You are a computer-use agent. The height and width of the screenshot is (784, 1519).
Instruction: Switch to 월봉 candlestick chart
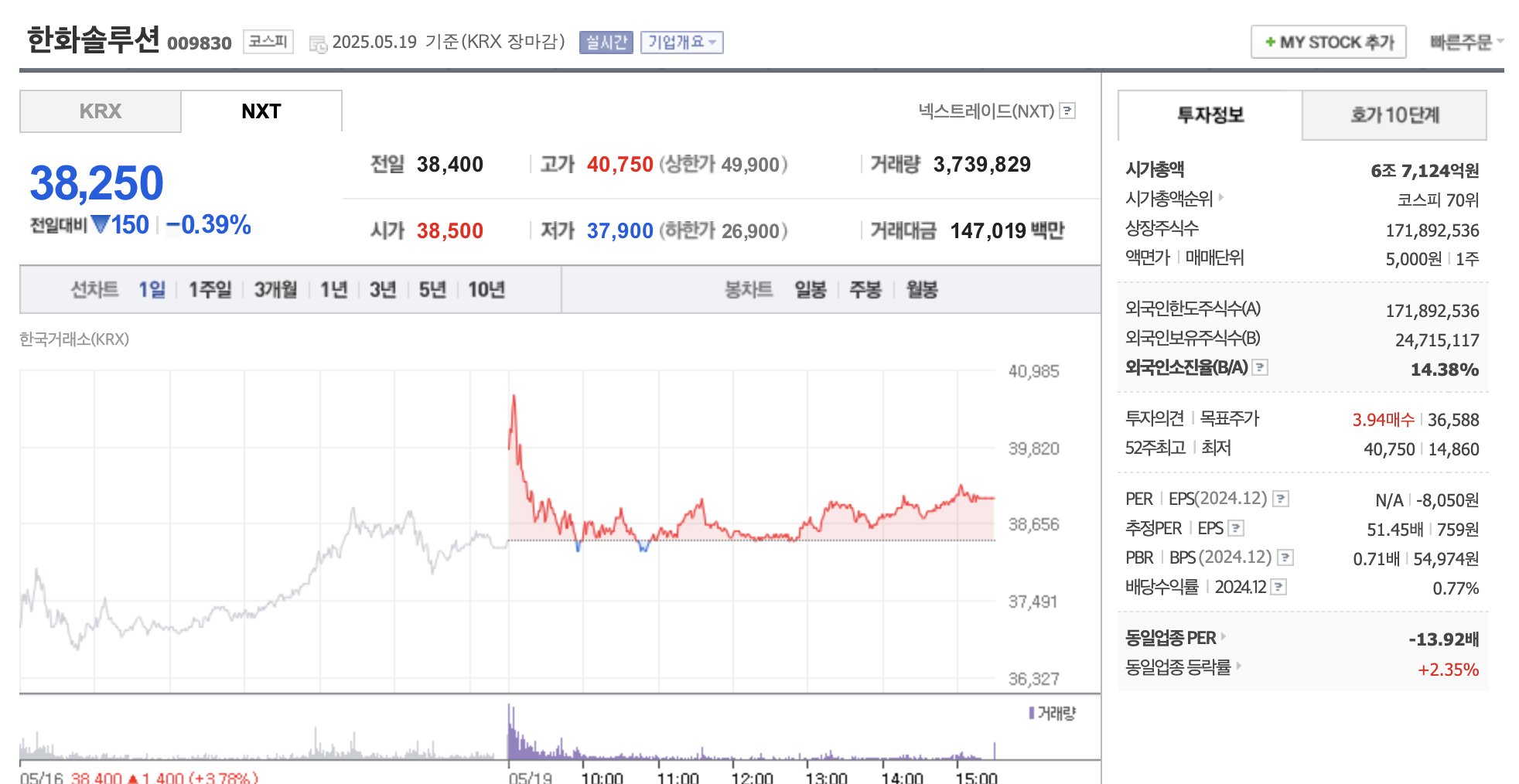pos(922,290)
